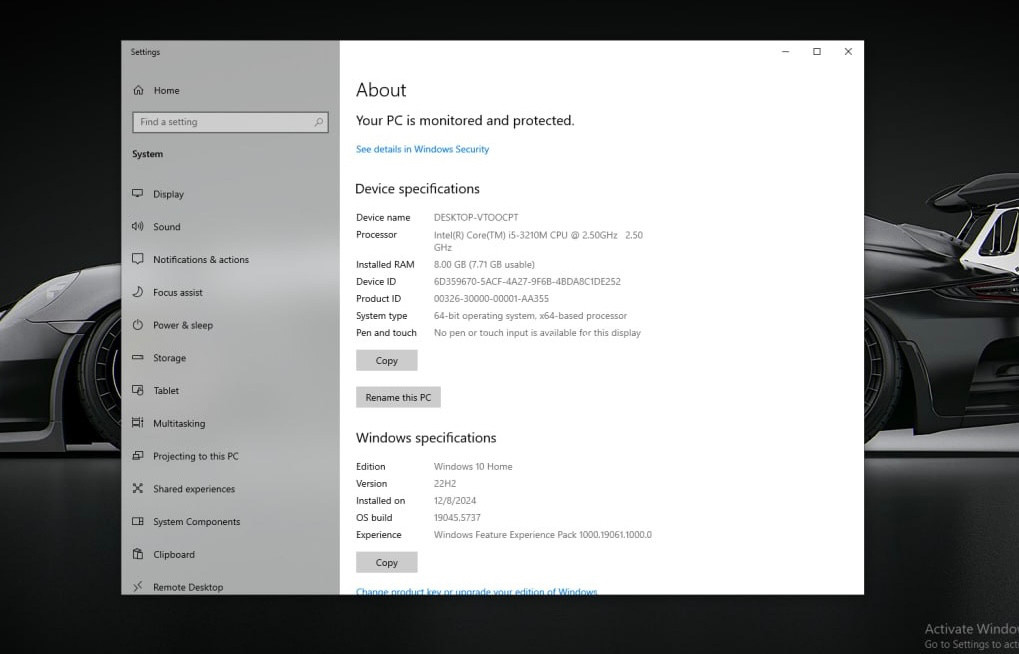Click the edition value Windows 10 Home
The image size is (1019, 654).
[x=473, y=466]
